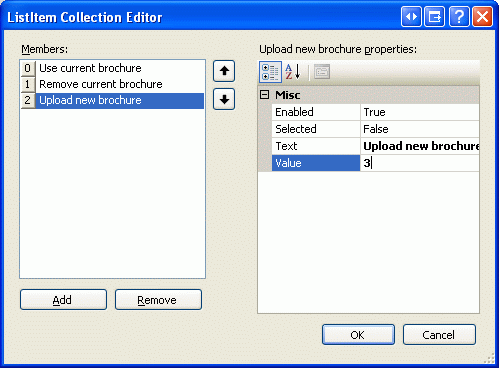
Task: Select the Enabled property row
Action: (x=375, y=112)
